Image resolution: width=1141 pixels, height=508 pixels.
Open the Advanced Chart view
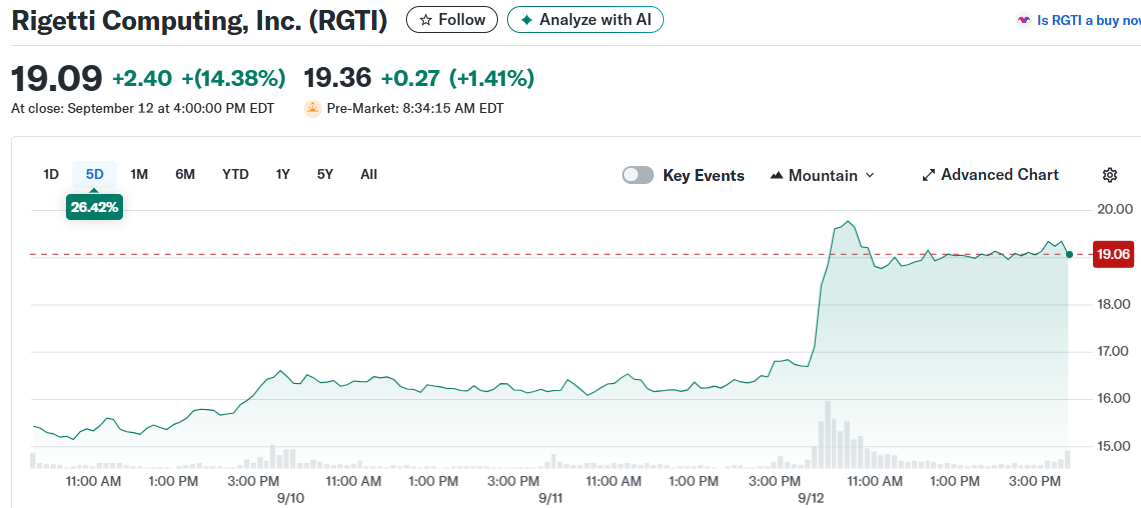click(990, 175)
